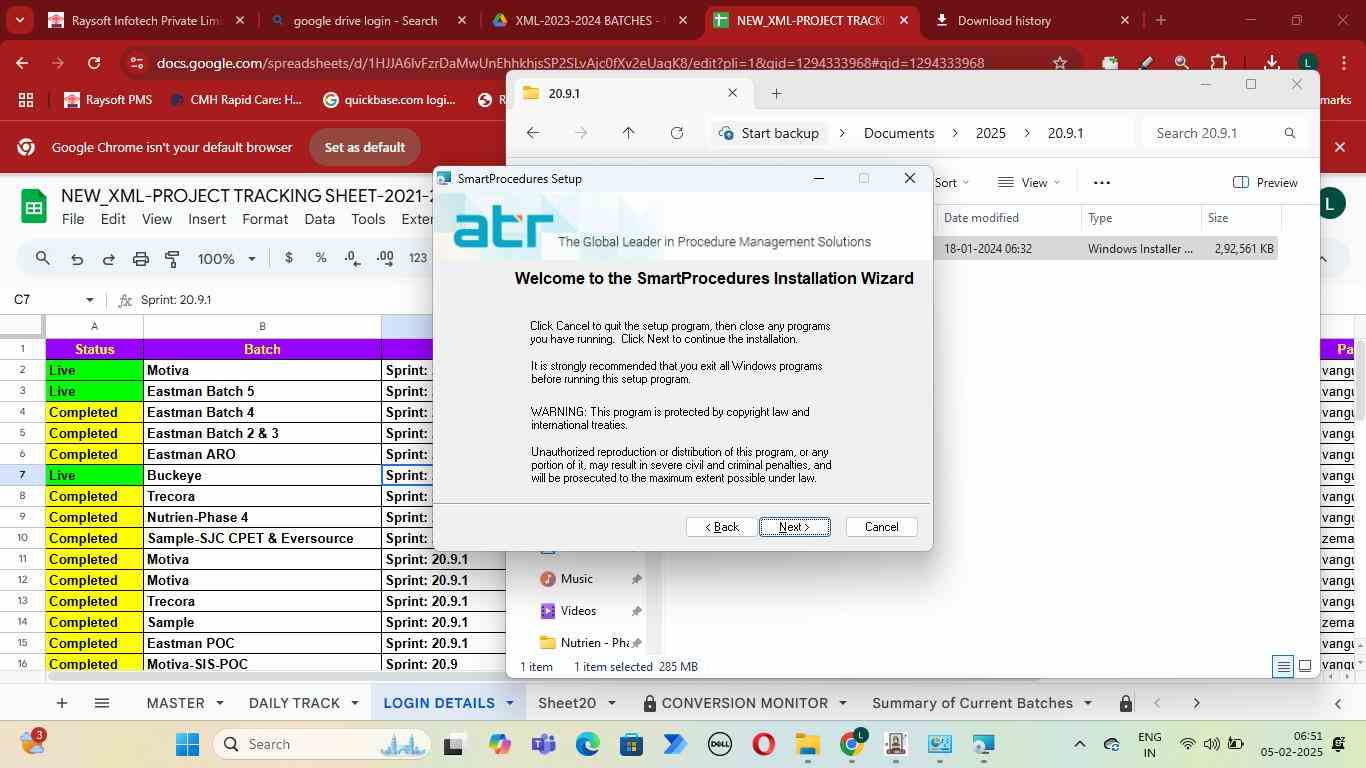Reload the Chrome page
1366x768 pixels.
[x=94, y=63]
